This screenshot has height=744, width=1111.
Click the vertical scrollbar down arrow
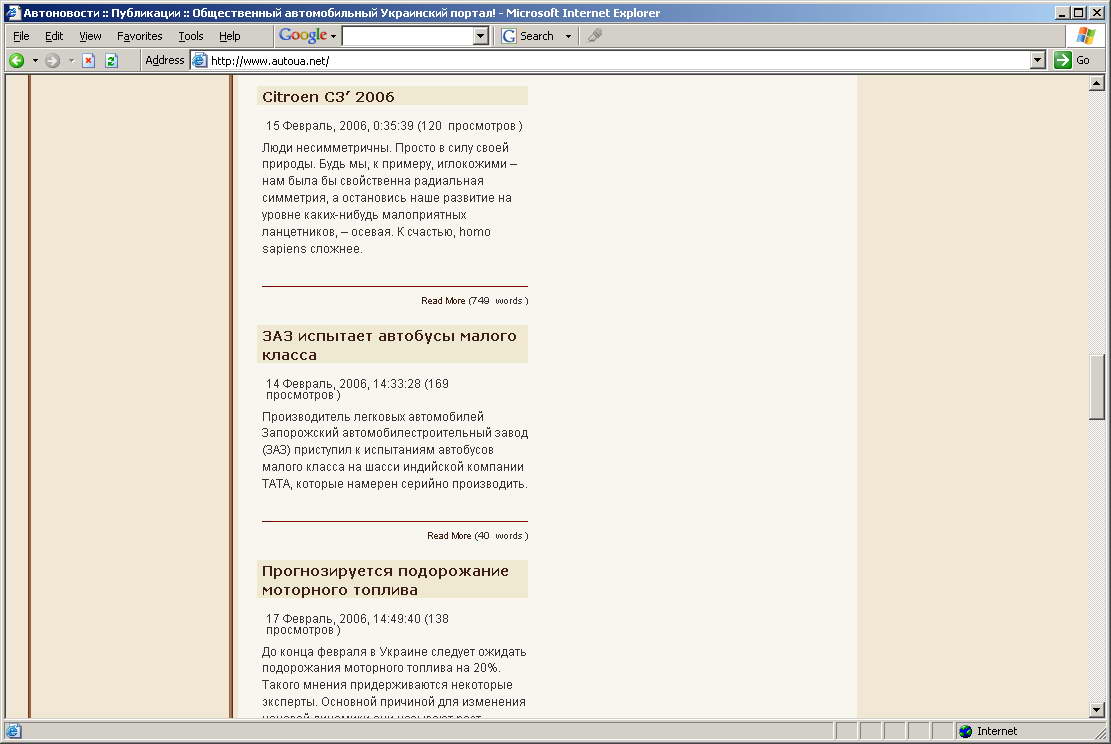(1097, 709)
